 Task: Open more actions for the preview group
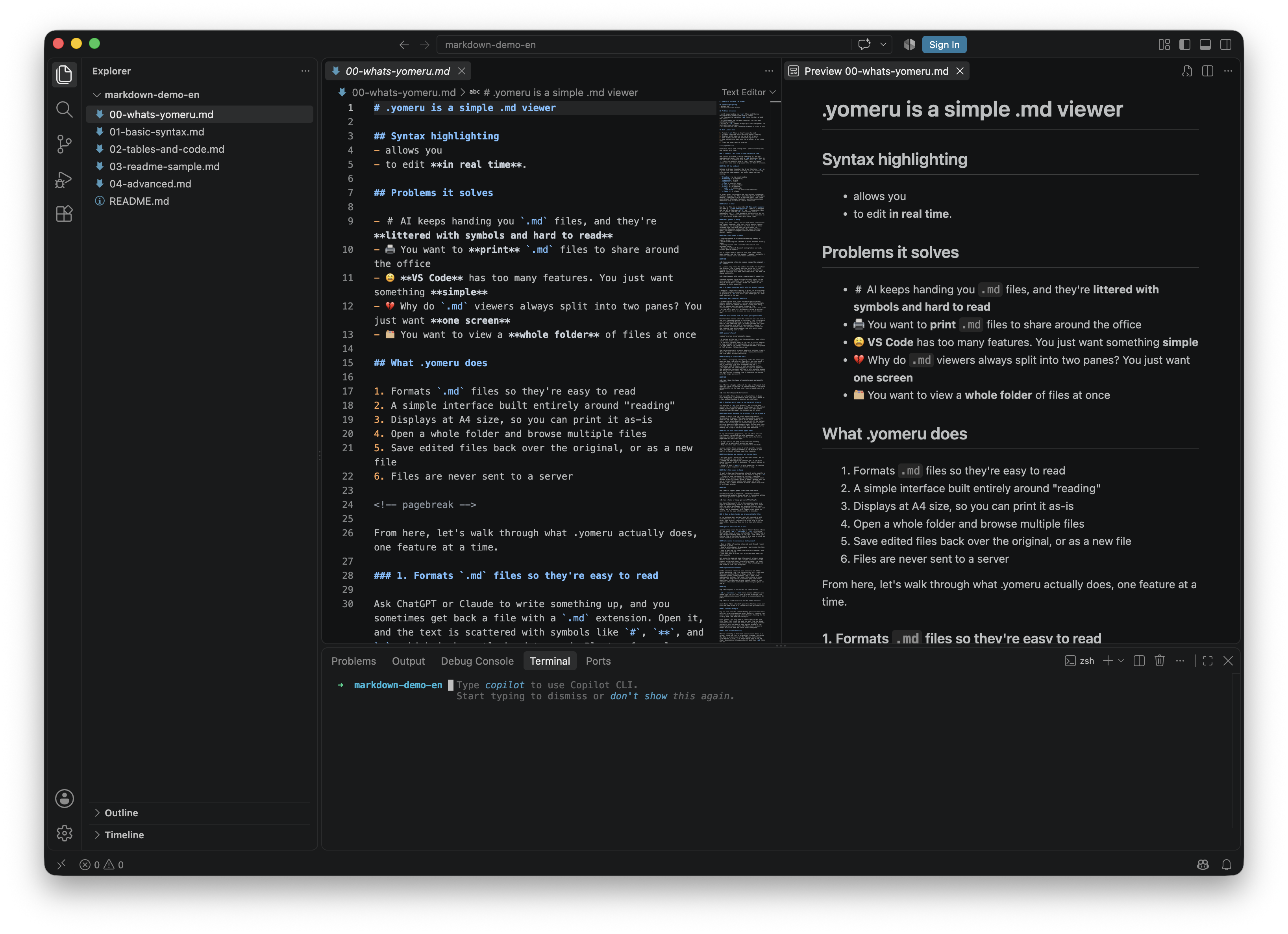pos(1228,71)
